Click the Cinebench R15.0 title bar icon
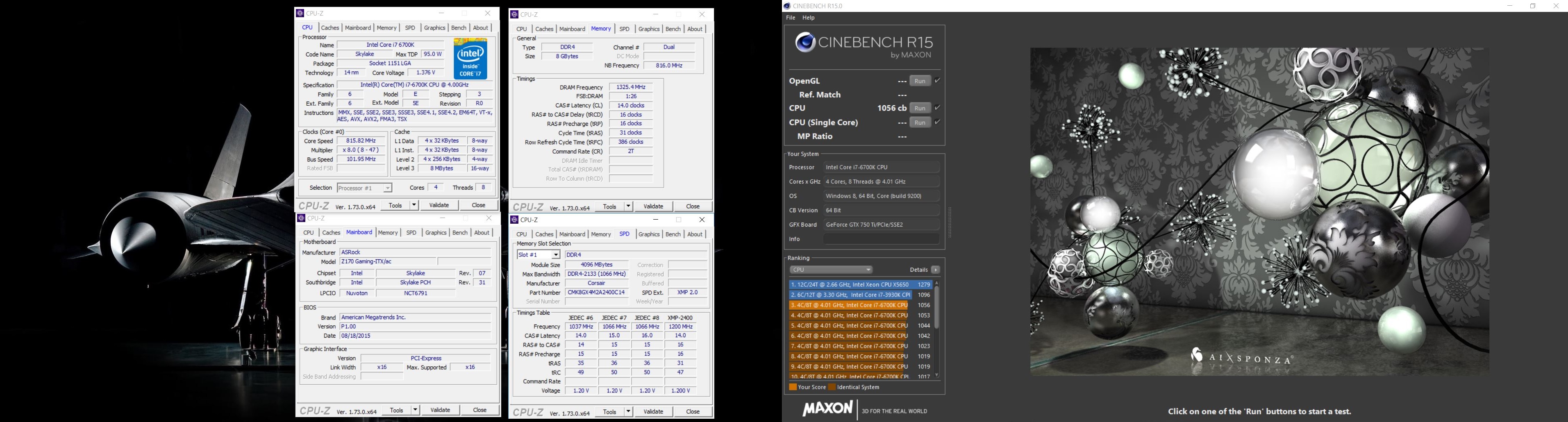This screenshot has height=422, width=1568. [x=787, y=6]
